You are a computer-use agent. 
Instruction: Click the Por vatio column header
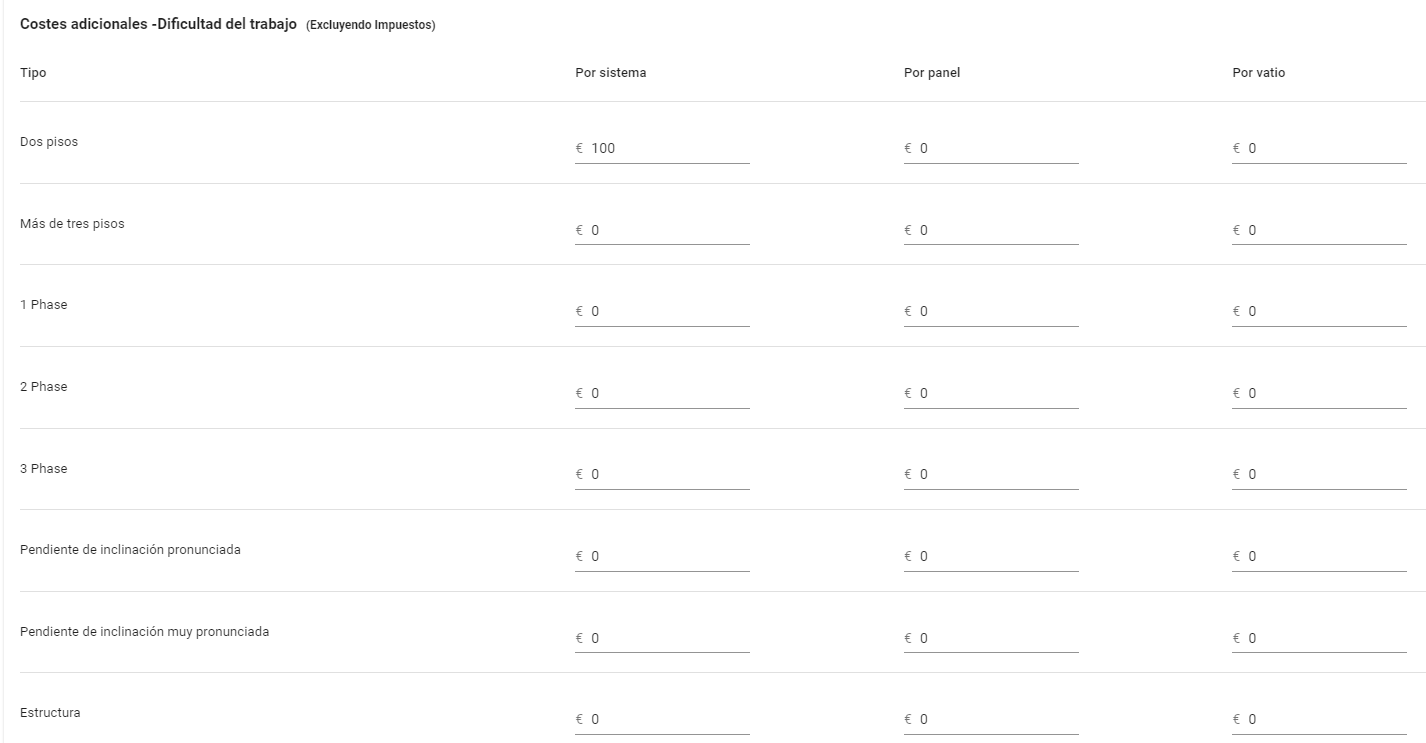pos(1258,73)
